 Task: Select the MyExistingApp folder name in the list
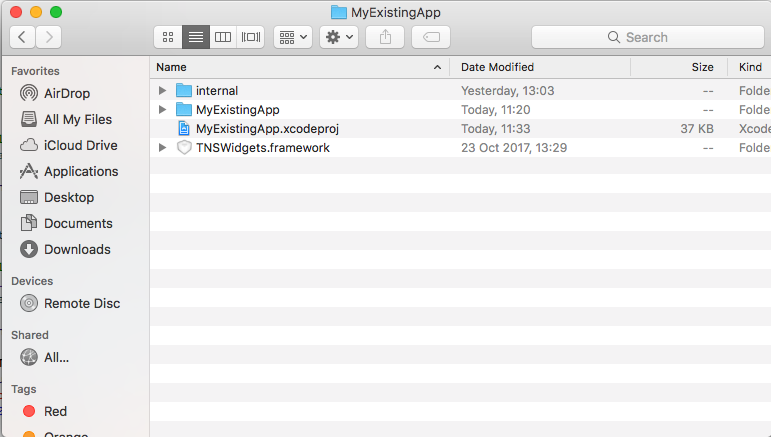pos(237,110)
